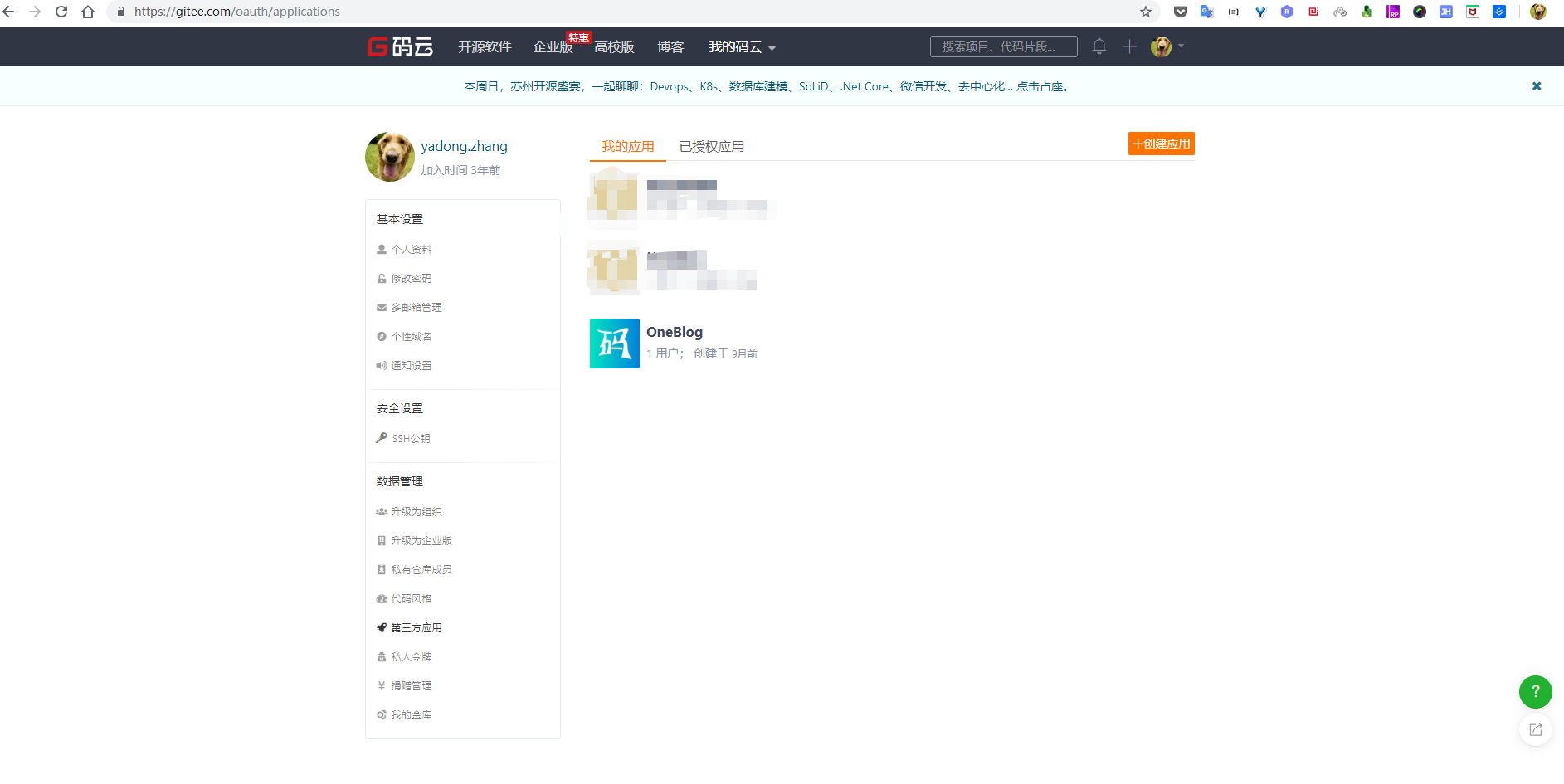This screenshot has width=1564, height=784.
Task: Open the Google Translate extension icon
Action: [x=1207, y=12]
